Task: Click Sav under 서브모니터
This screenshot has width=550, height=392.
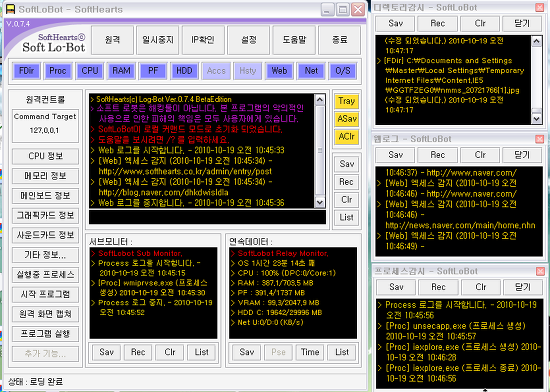Action: tap(106, 352)
